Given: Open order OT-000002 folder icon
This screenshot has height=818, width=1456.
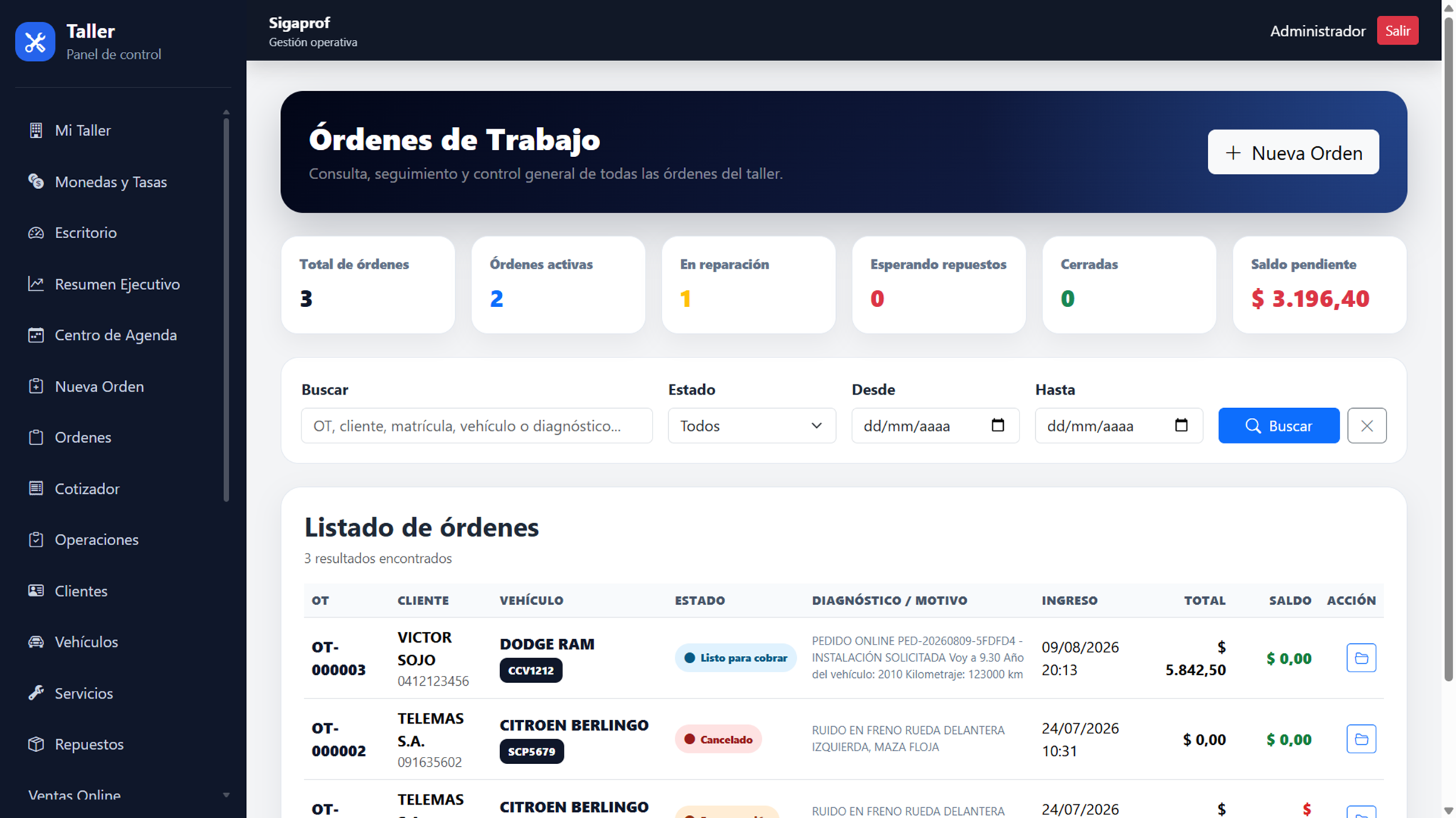Looking at the screenshot, I should 1361,739.
